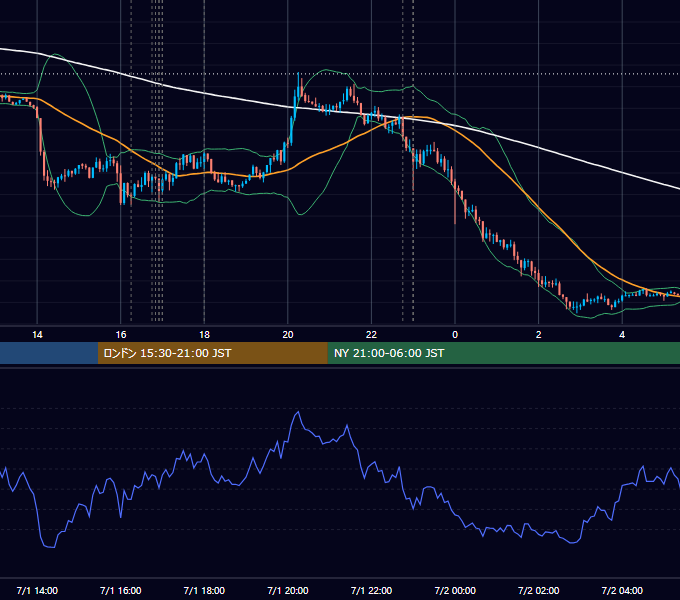
Task: Click the 20 hour label on upper axis
Action: point(288,335)
